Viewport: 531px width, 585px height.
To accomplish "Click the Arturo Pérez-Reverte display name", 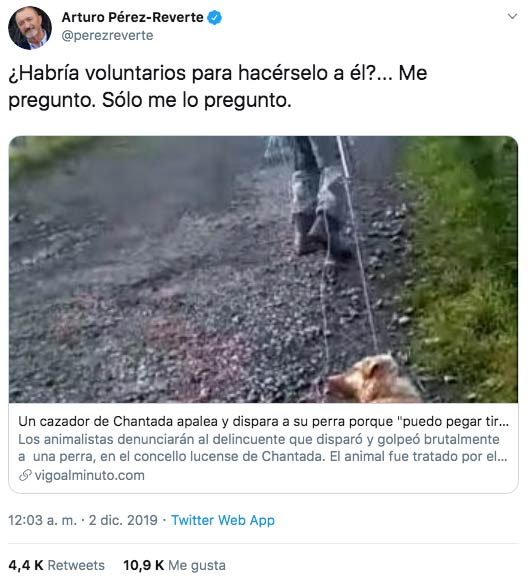I will [x=132, y=17].
